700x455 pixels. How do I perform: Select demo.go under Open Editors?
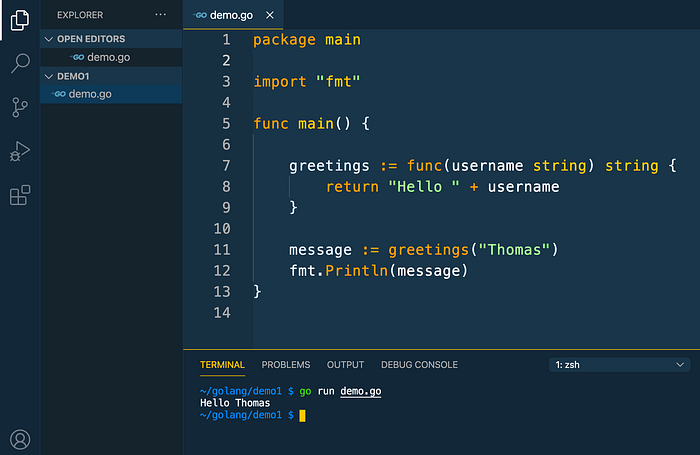(x=111, y=57)
